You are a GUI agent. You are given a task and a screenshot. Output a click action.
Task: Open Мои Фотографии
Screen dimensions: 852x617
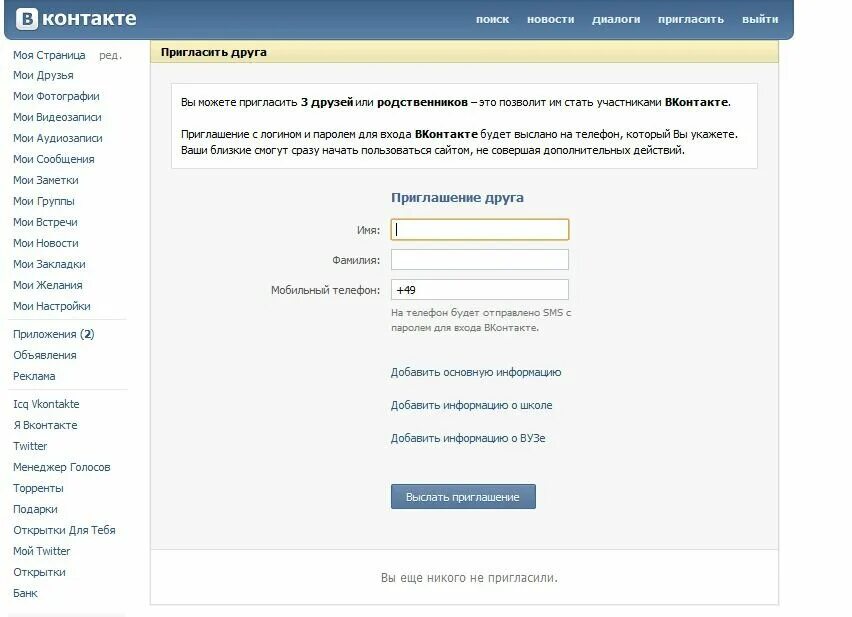click(56, 96)
